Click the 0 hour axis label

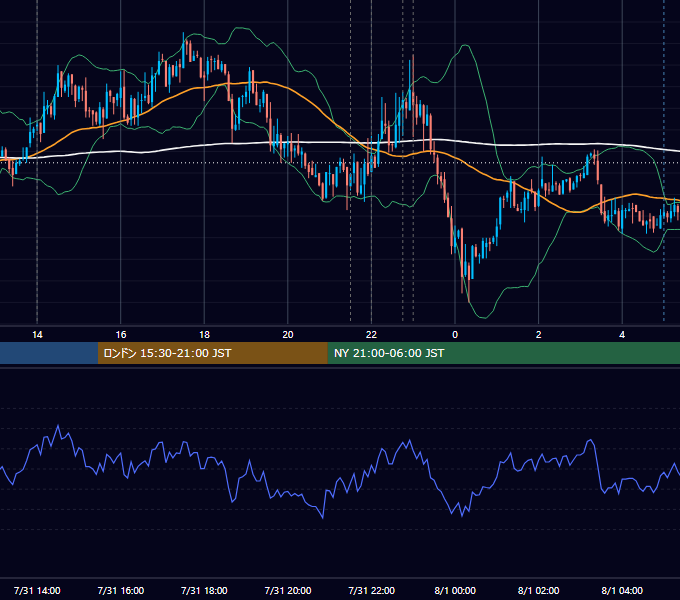point(455,335)
